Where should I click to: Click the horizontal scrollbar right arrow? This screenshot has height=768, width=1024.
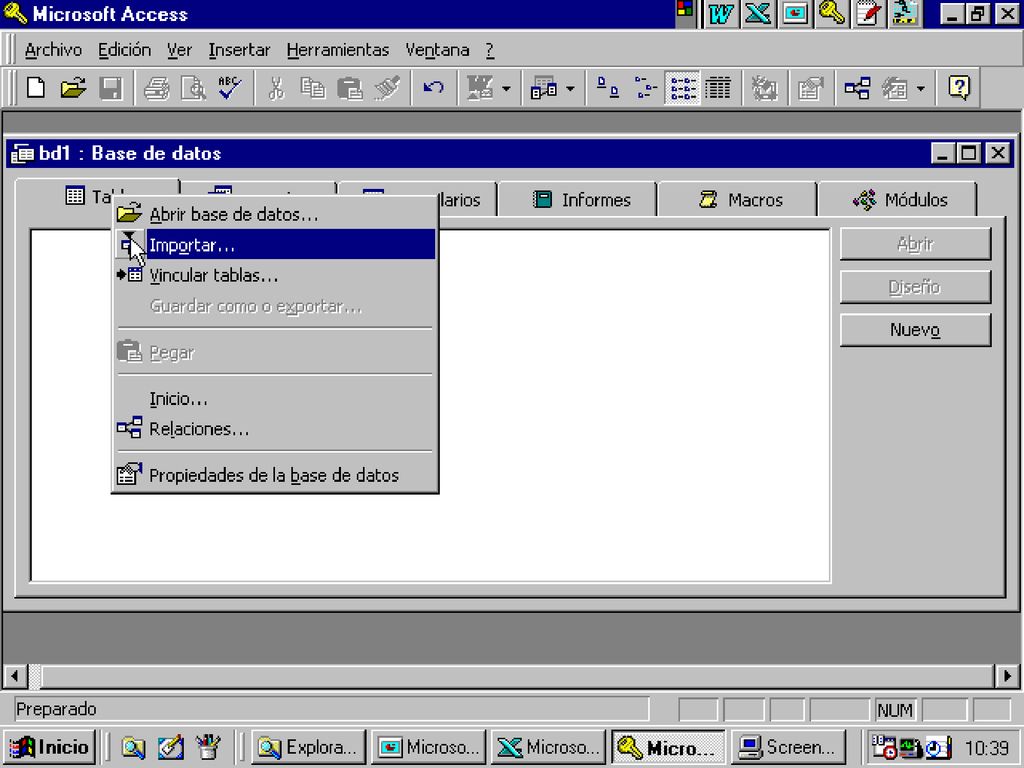[x=1007, y=676]
